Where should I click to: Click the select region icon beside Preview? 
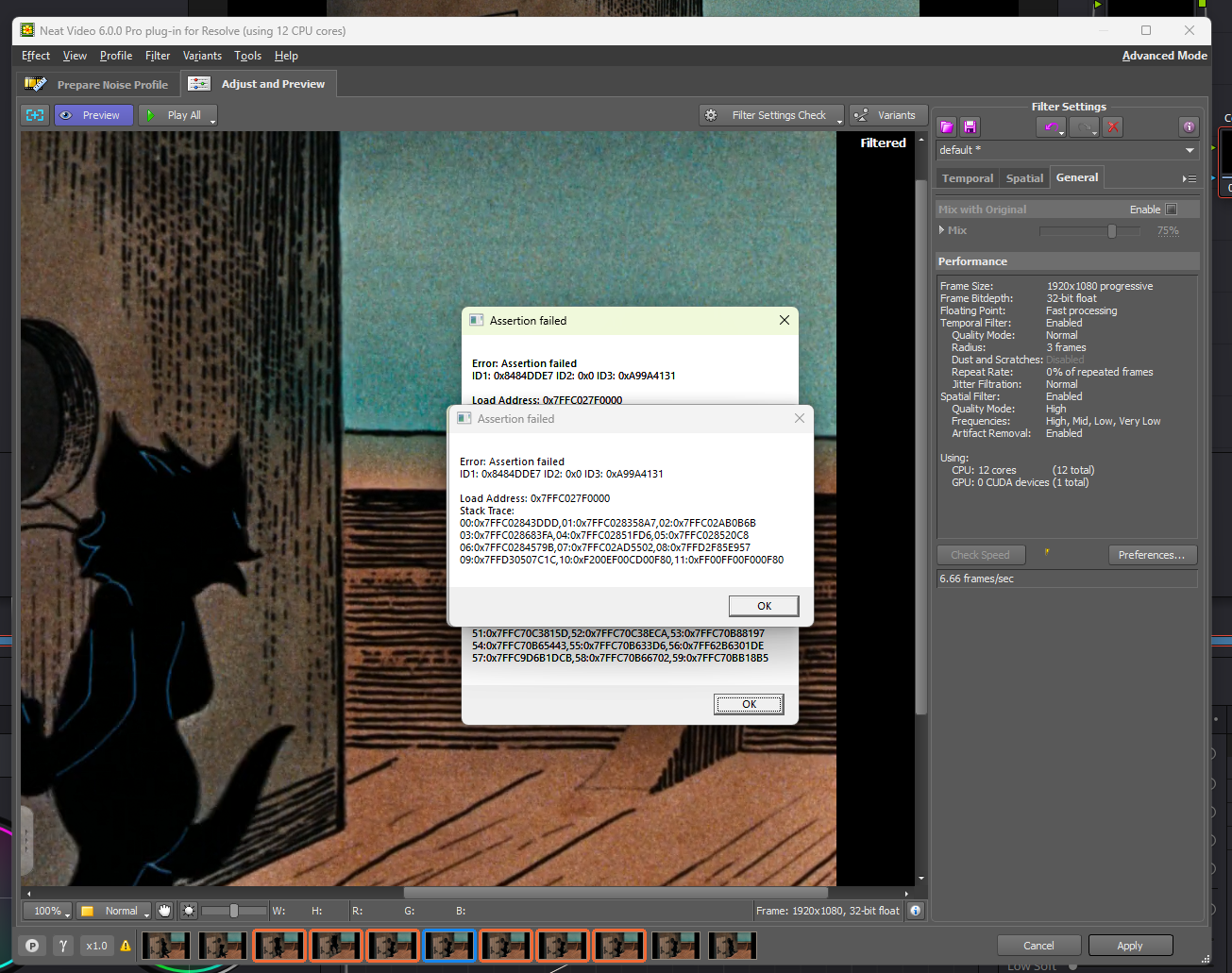(35, 115)
